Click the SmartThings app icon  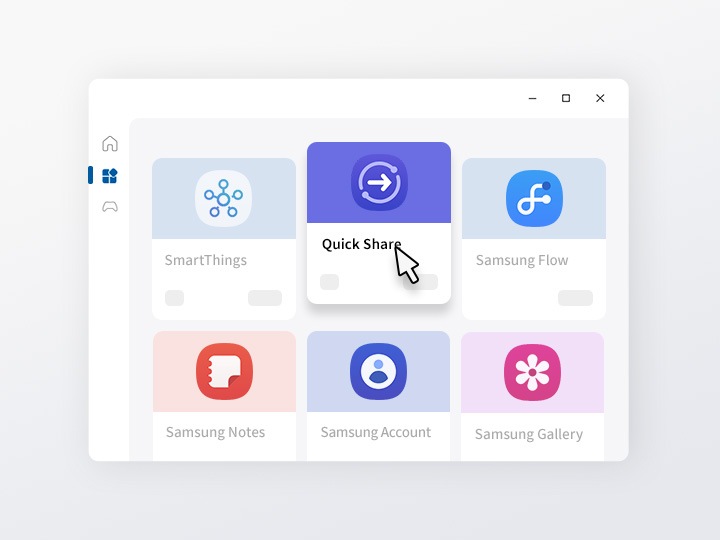tap(223, 198)
